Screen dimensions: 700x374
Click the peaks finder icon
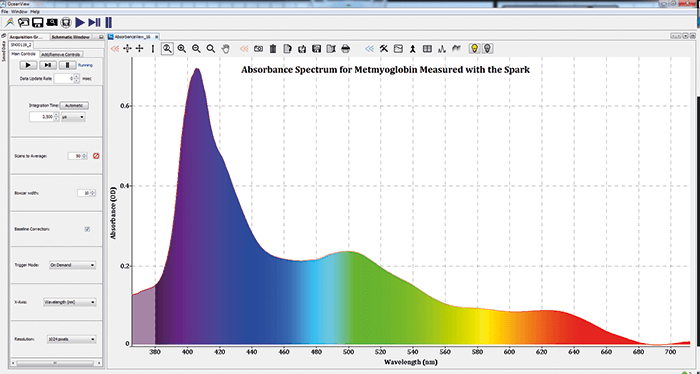coord(442,49)
